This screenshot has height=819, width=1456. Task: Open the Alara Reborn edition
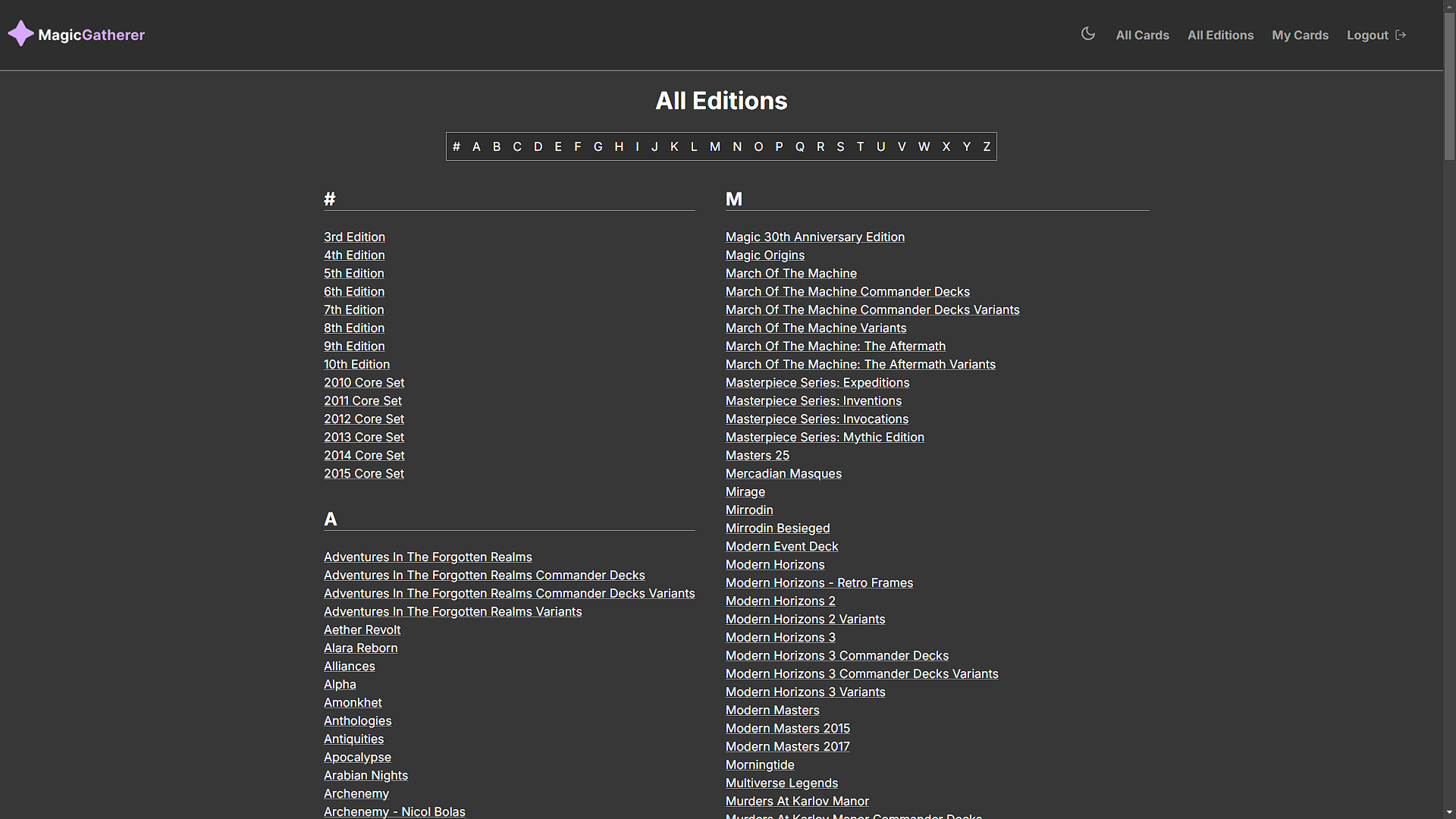361,648
